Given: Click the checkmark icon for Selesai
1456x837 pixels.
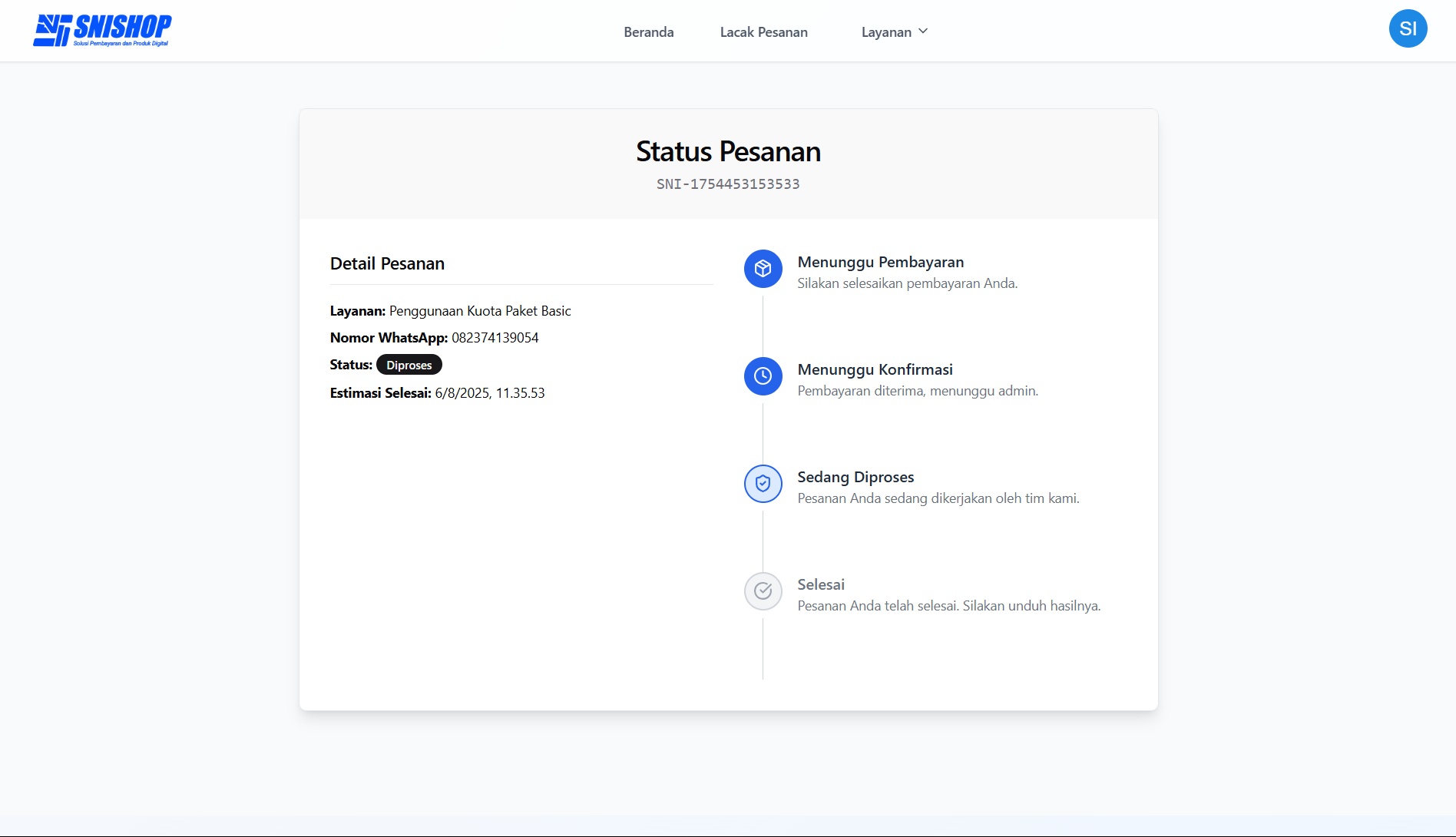Looking at the screenshot, I should click(763, 591).
